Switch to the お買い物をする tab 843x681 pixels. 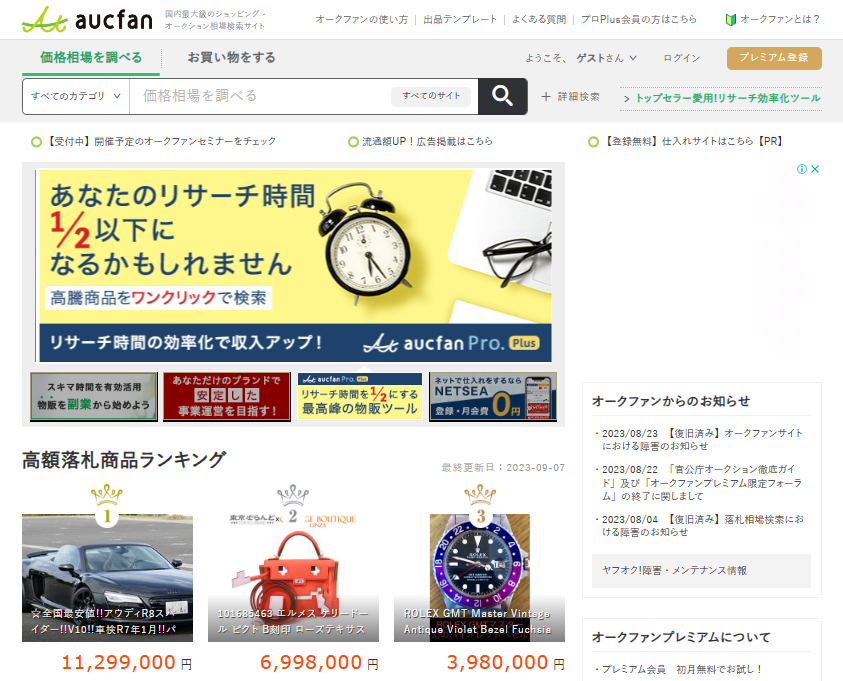click(x=231, y=58)
